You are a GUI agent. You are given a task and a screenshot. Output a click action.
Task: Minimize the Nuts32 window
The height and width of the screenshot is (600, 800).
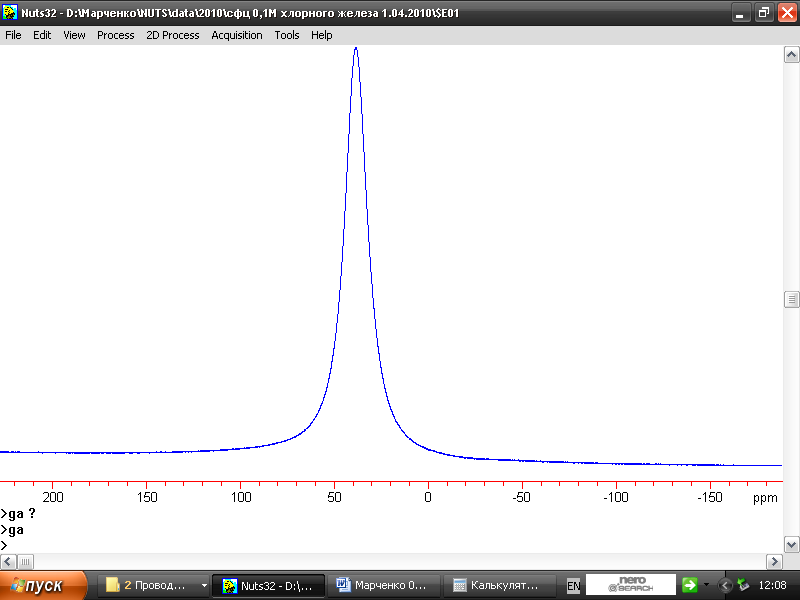(x=740, y=13)
